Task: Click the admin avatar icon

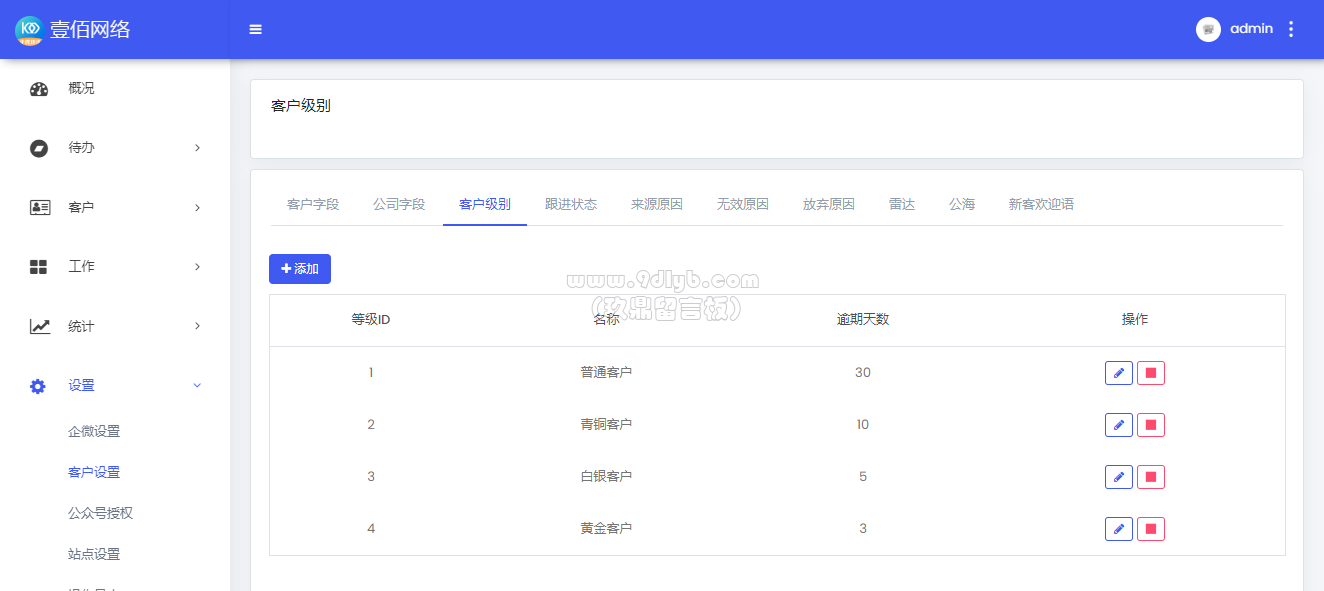Action: coord(1208,29)
